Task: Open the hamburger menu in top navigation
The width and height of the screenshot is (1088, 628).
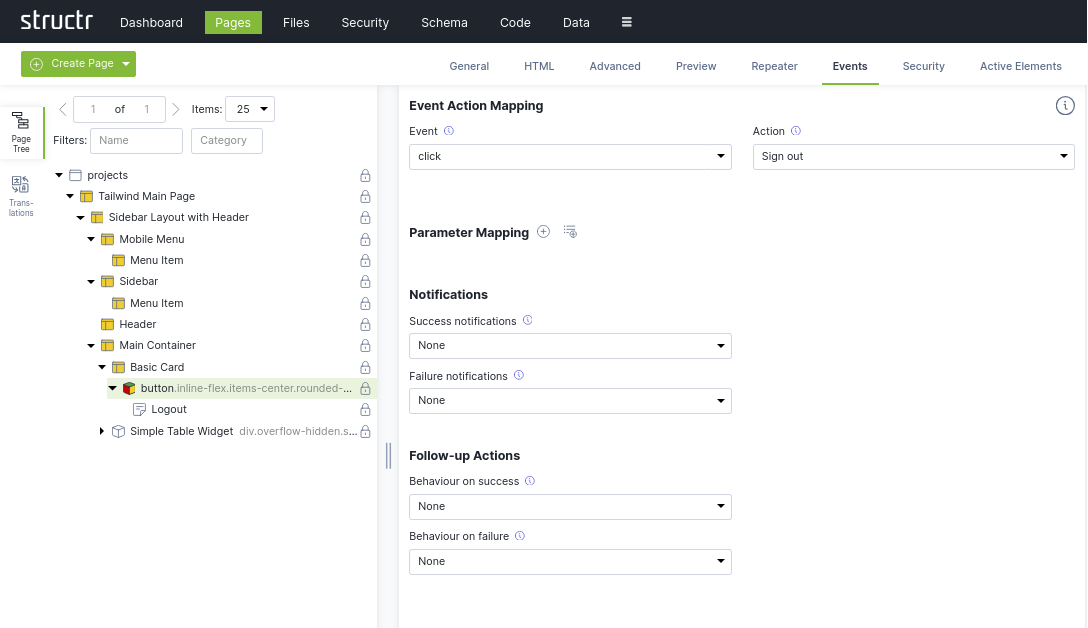Action: (x=626, y=22)
